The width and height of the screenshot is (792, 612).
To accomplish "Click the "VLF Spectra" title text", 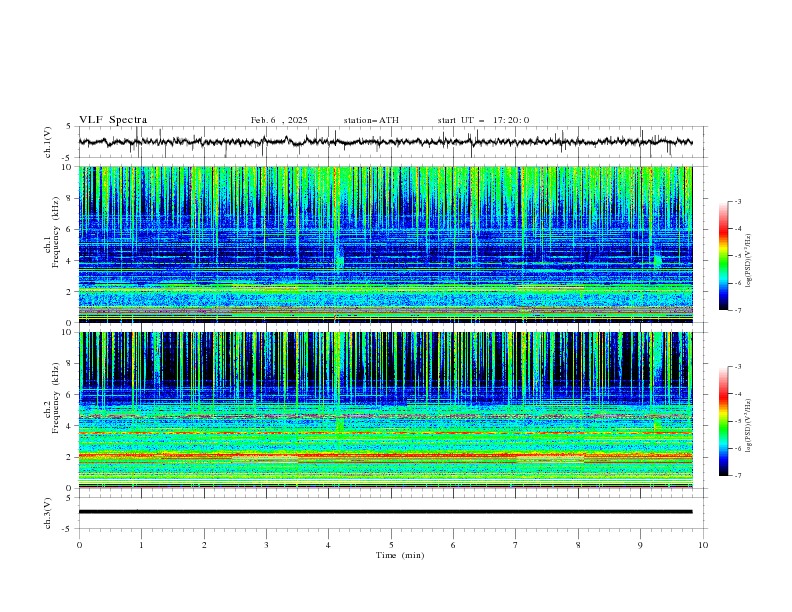I will [x=113, y=120].
